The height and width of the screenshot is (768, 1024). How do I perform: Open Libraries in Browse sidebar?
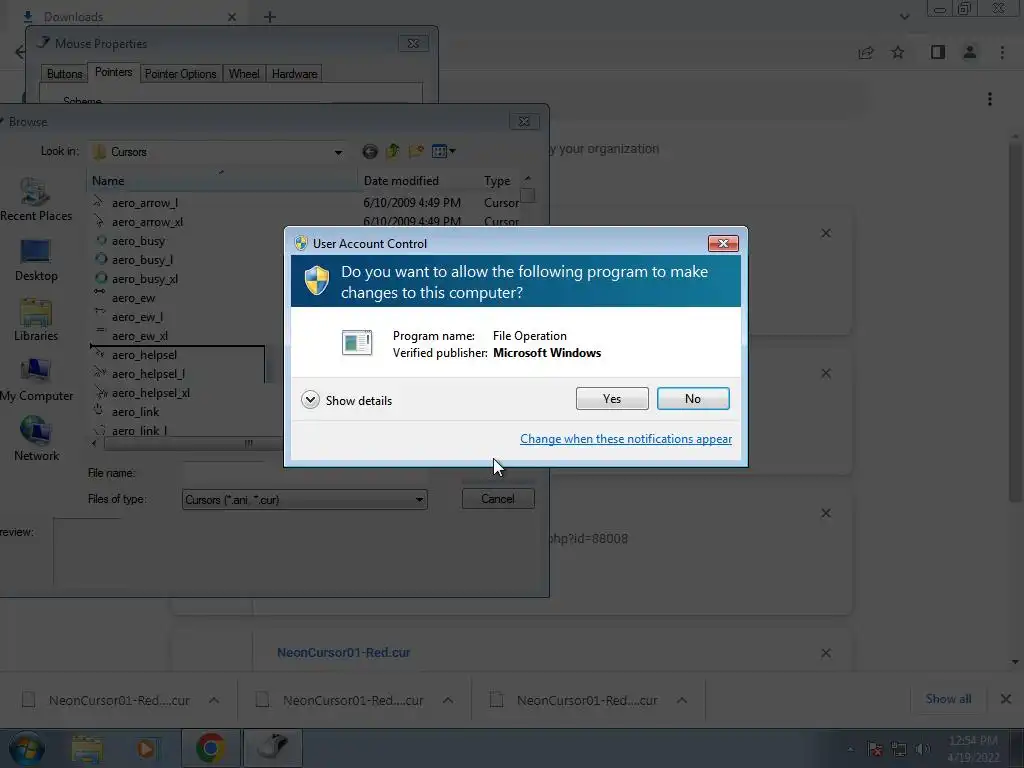(x=36, y=320)
